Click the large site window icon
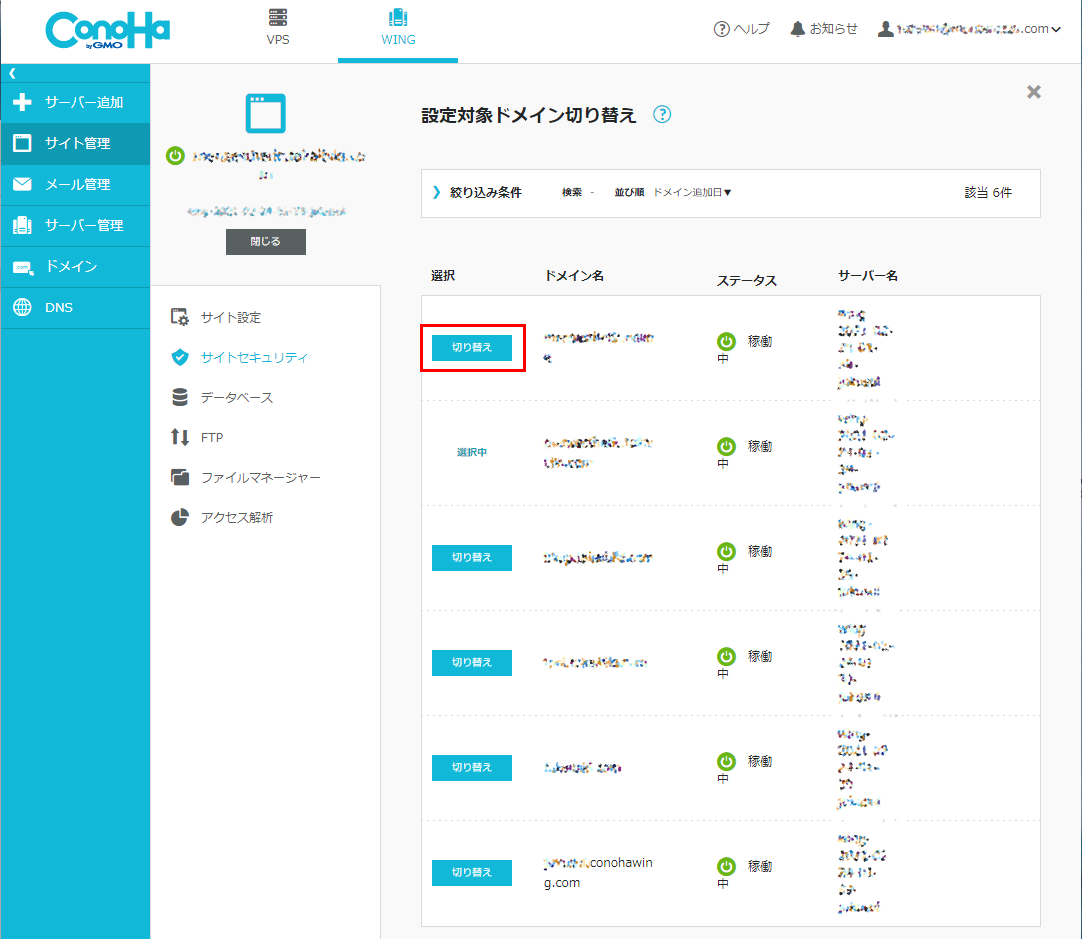The height and width of the screenshot is (939, 1082). (x=266, y=113)
